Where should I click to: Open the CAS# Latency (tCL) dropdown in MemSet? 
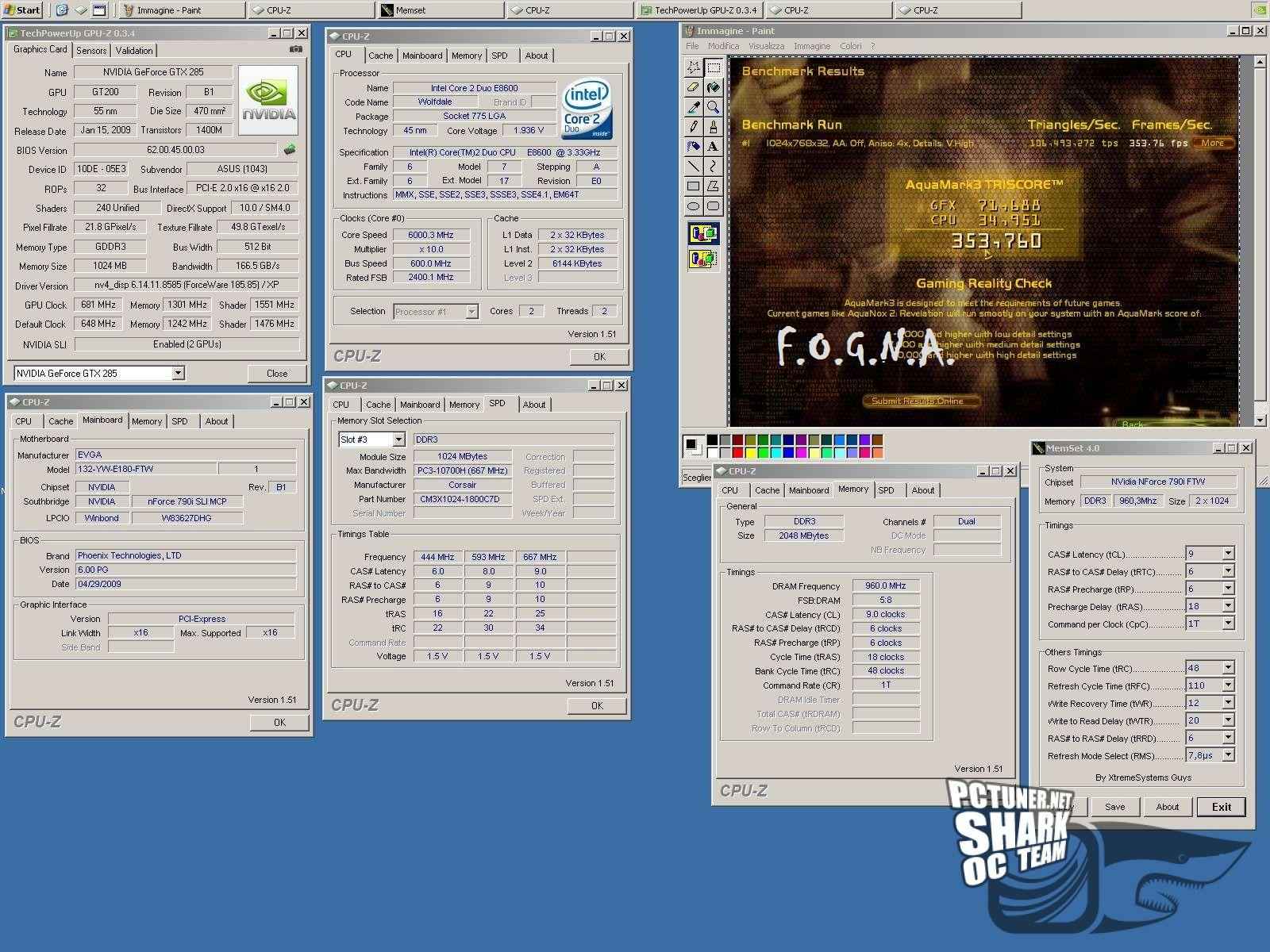coord(1228,554)
